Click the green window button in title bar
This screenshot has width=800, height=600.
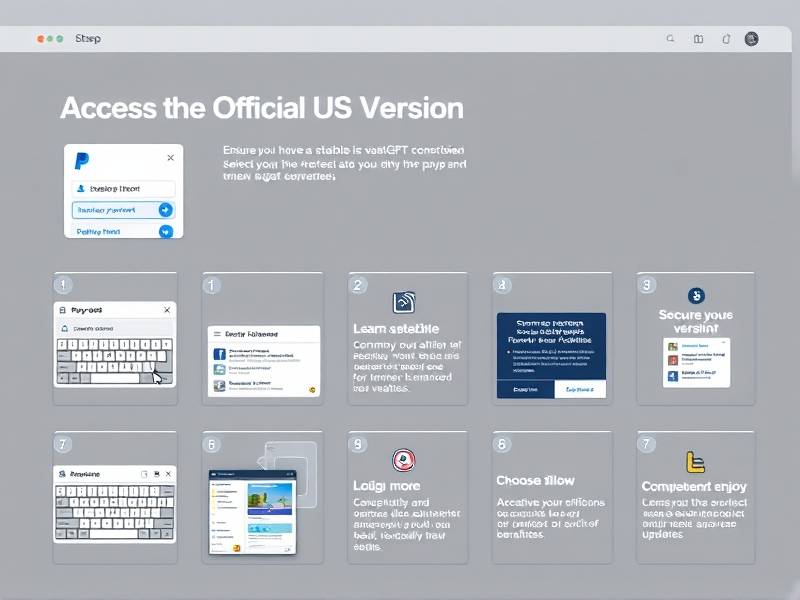[x=60, y=39]
